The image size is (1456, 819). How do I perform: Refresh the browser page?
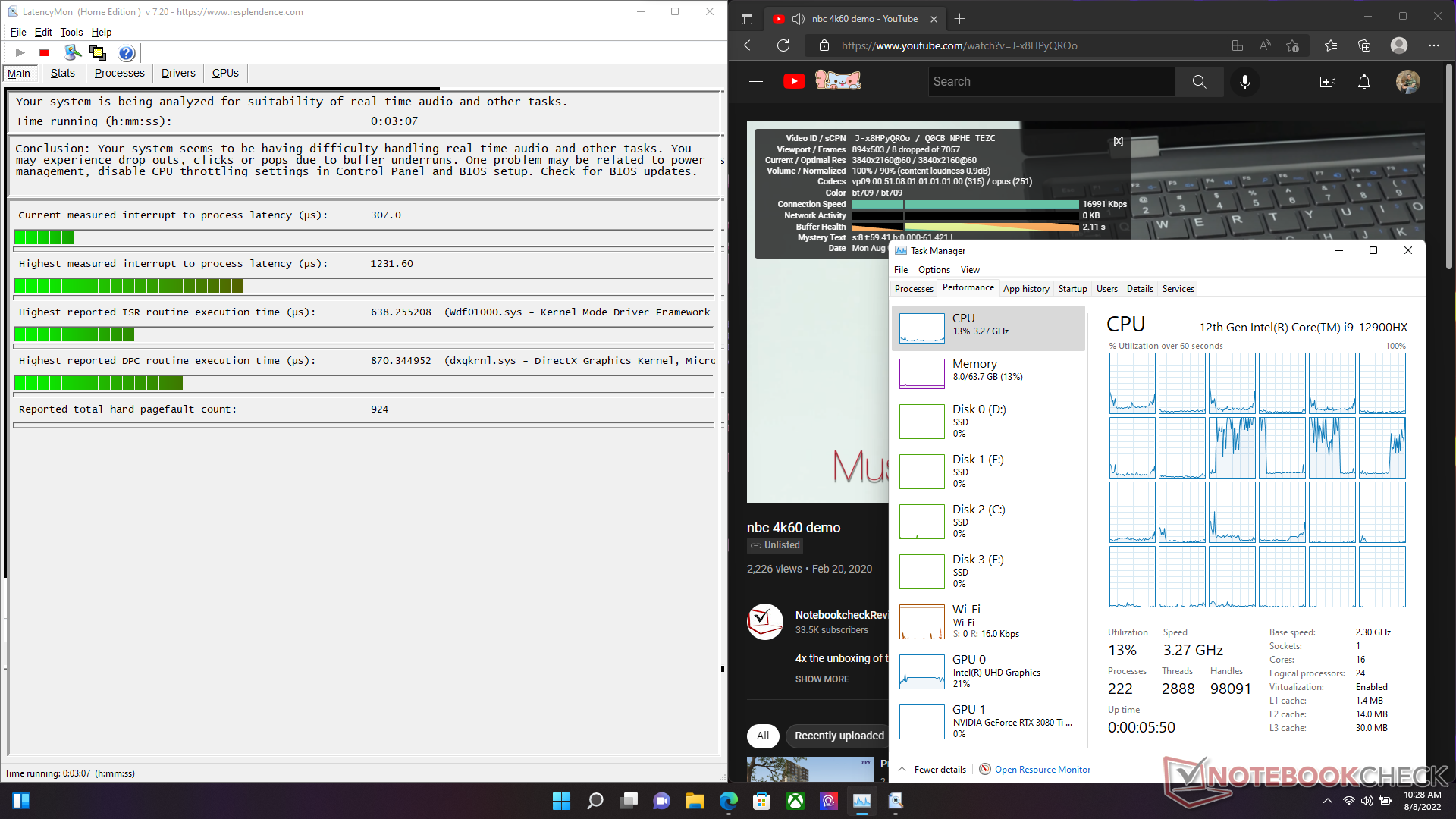coord(783,45)
